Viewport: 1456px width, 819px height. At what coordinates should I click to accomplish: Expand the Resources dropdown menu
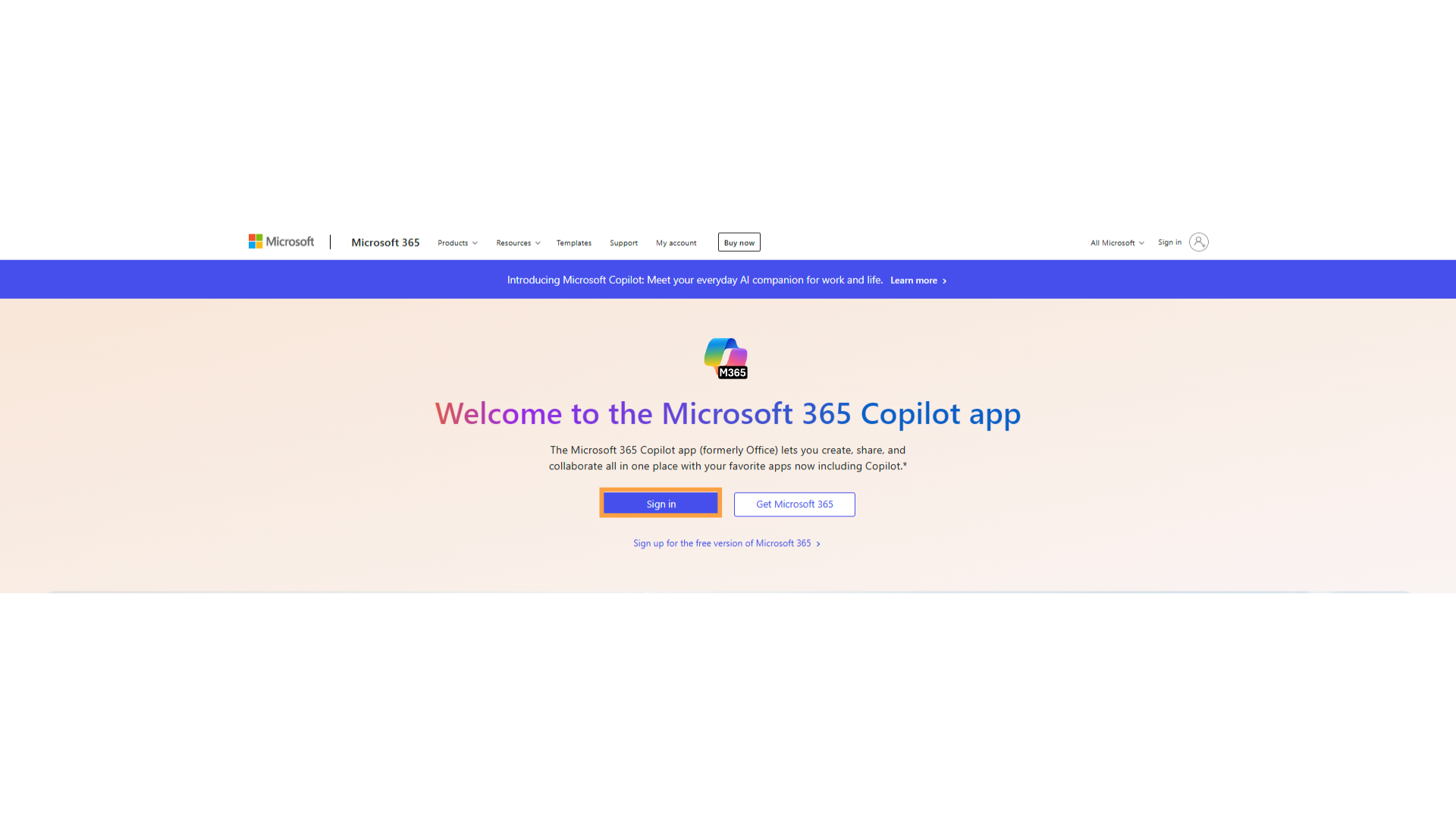(x=518, y=243)
